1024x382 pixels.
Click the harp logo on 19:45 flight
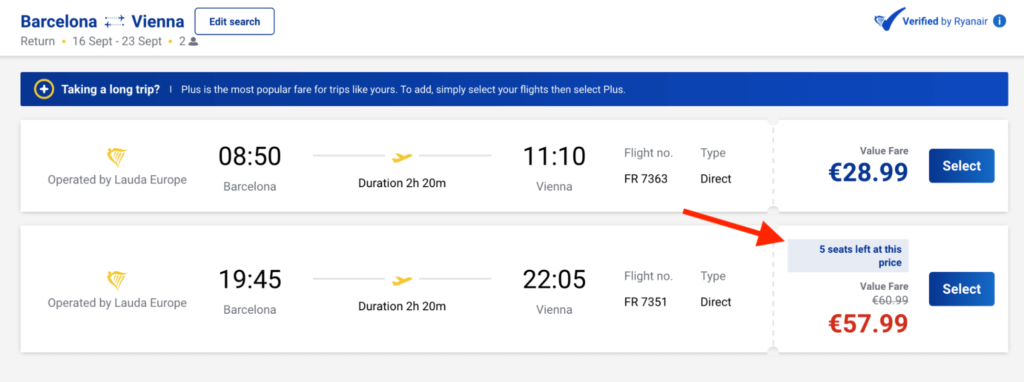(117, 281)
